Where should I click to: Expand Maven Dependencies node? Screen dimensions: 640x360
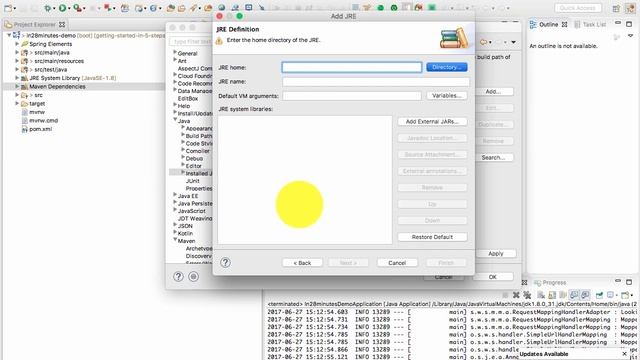click(17, 86)
